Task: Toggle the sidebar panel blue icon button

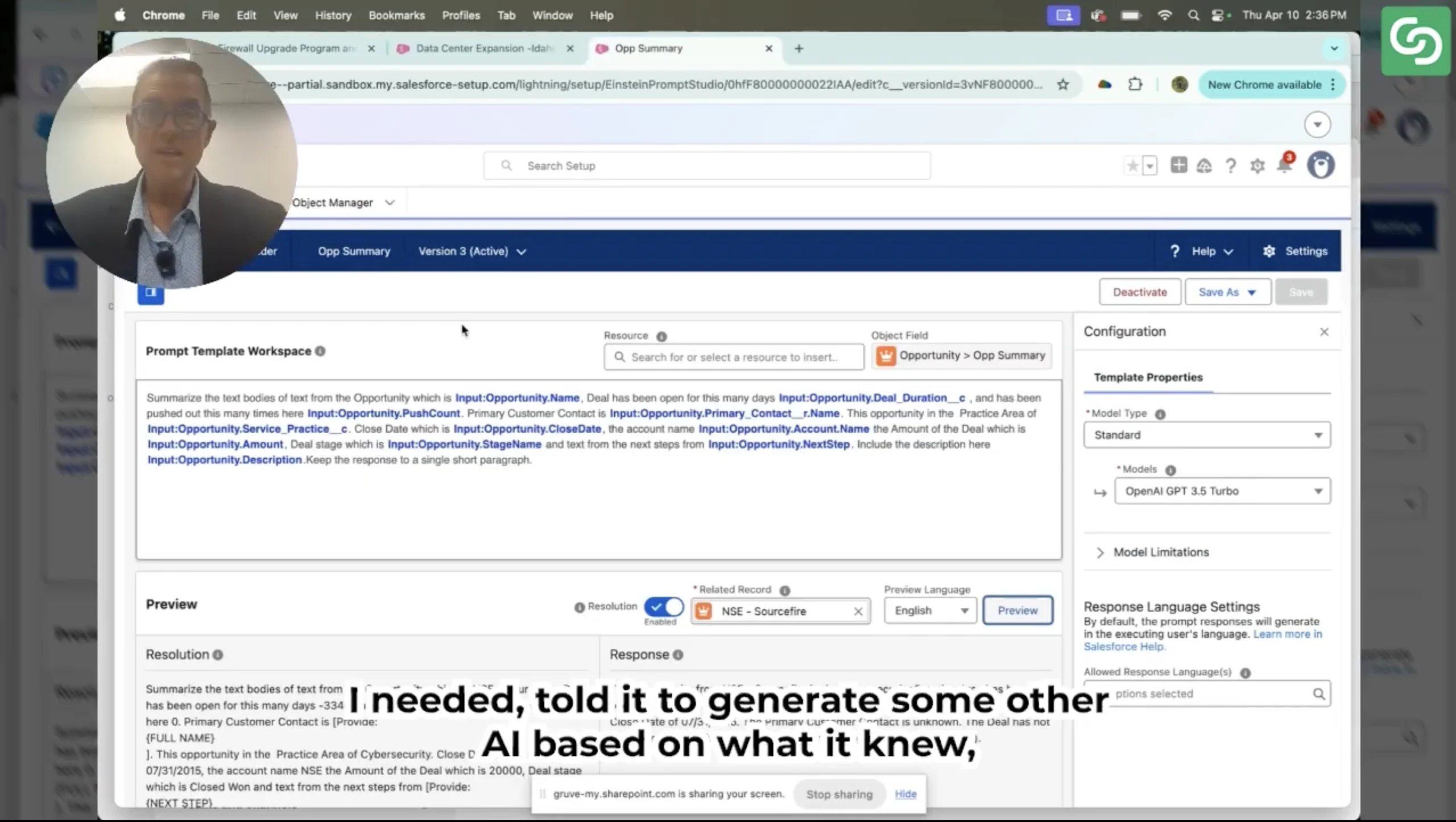Action: [x=151, y=292]
